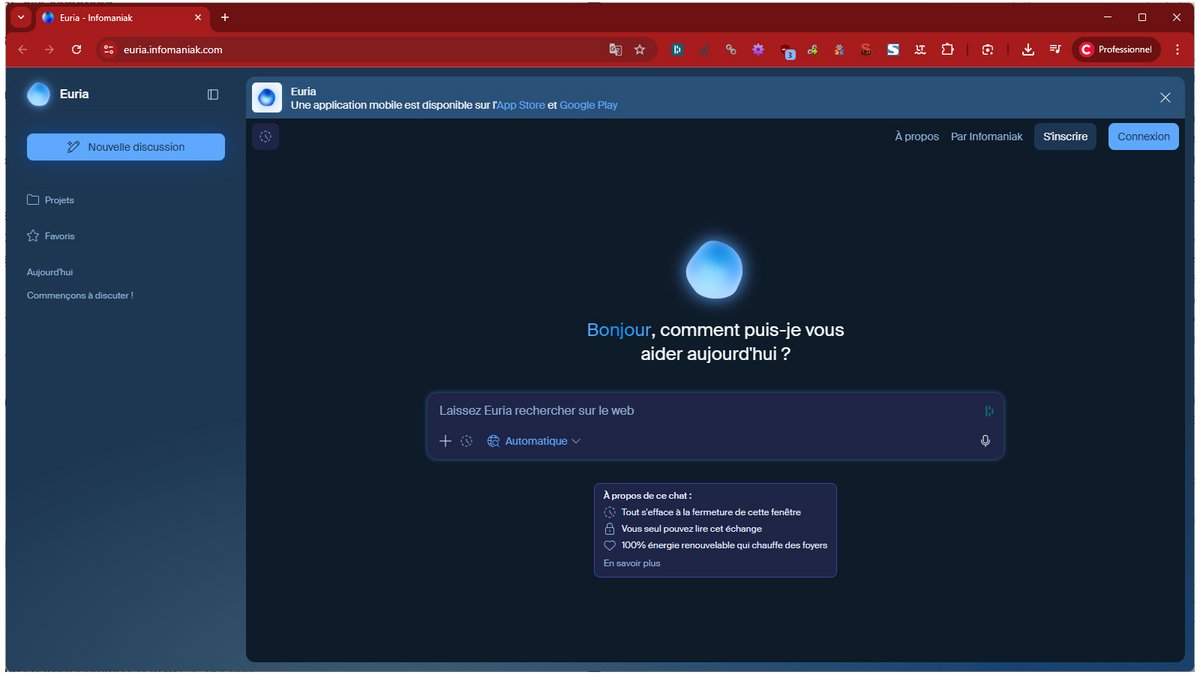Open the Google Play link
Screen dimensions: 1200x675
(588, 105)
